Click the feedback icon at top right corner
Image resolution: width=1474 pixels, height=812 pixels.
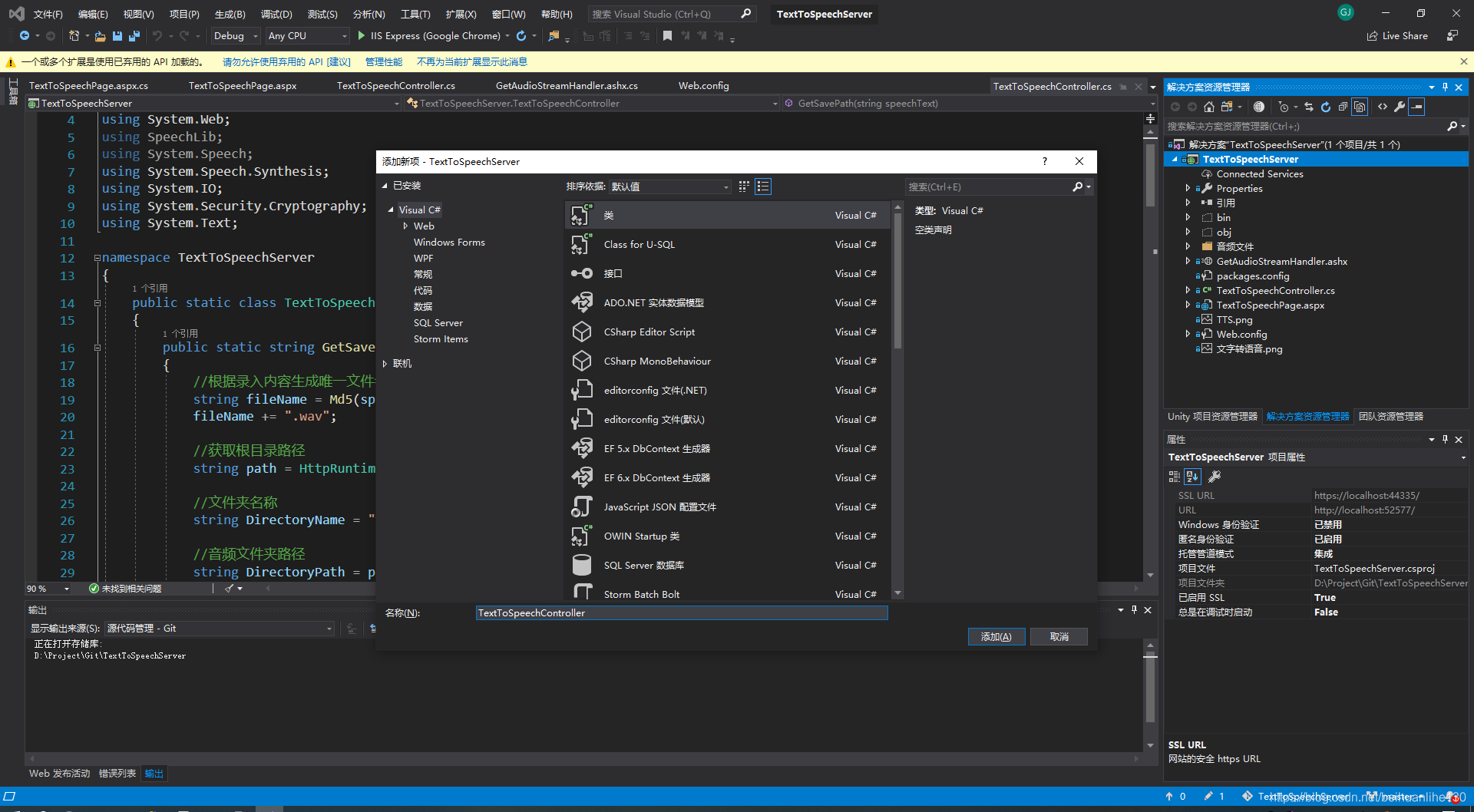pos(1453,35)
